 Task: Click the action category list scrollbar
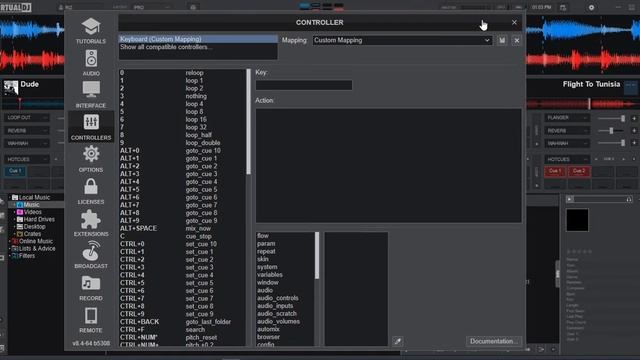[x=317, y=256]
